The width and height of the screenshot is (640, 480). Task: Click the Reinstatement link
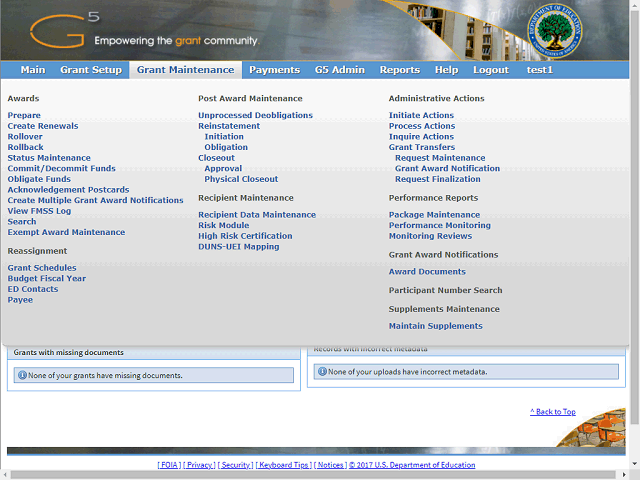229,126
